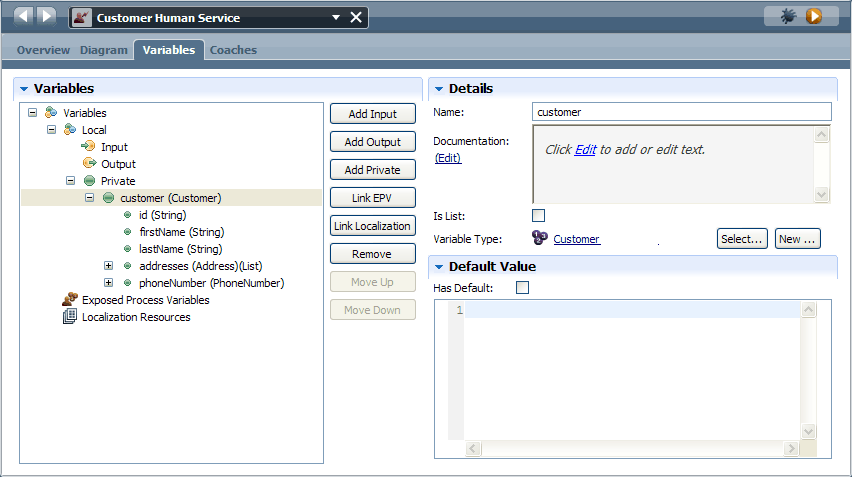Click the Add Private button
Viewport: 852px width, 477px height.
pos(373,170)
